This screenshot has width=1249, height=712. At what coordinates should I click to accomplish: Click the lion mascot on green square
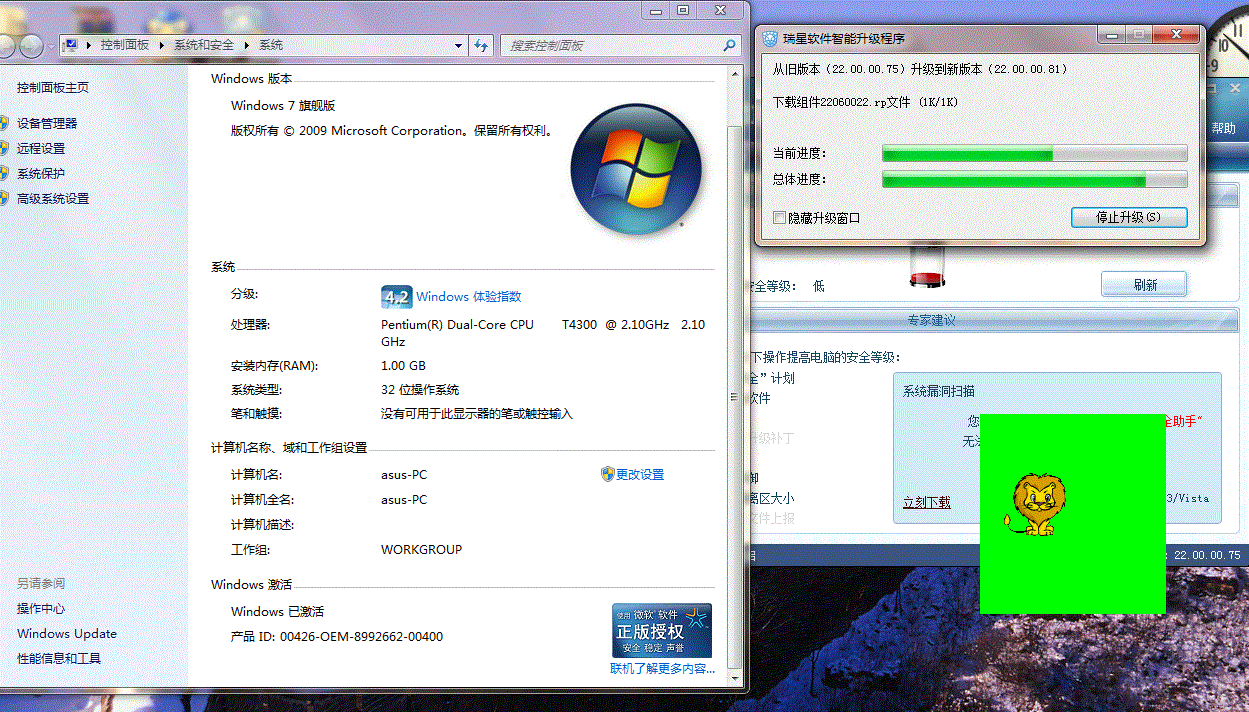click(x=1035, y=505)
